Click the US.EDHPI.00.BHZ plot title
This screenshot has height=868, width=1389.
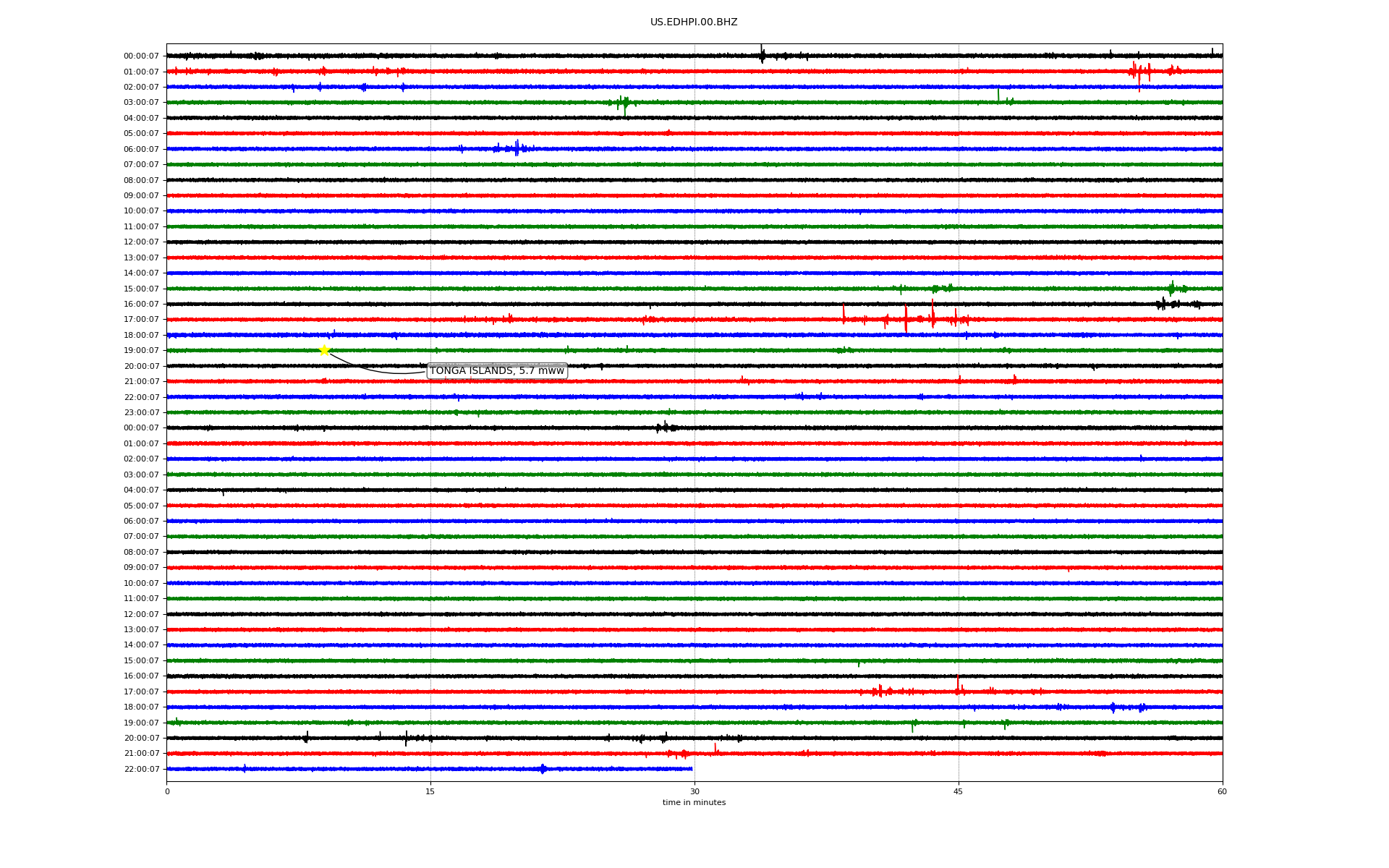click(693, 22)
